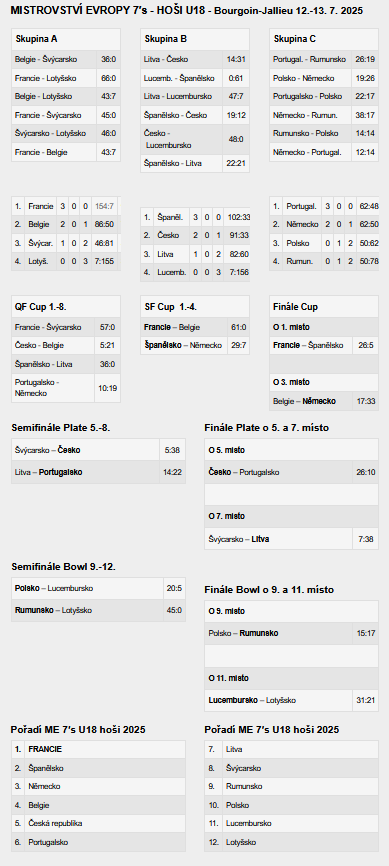
Task: Select the Francie – Španělsko final row
Action: (324, 346)
